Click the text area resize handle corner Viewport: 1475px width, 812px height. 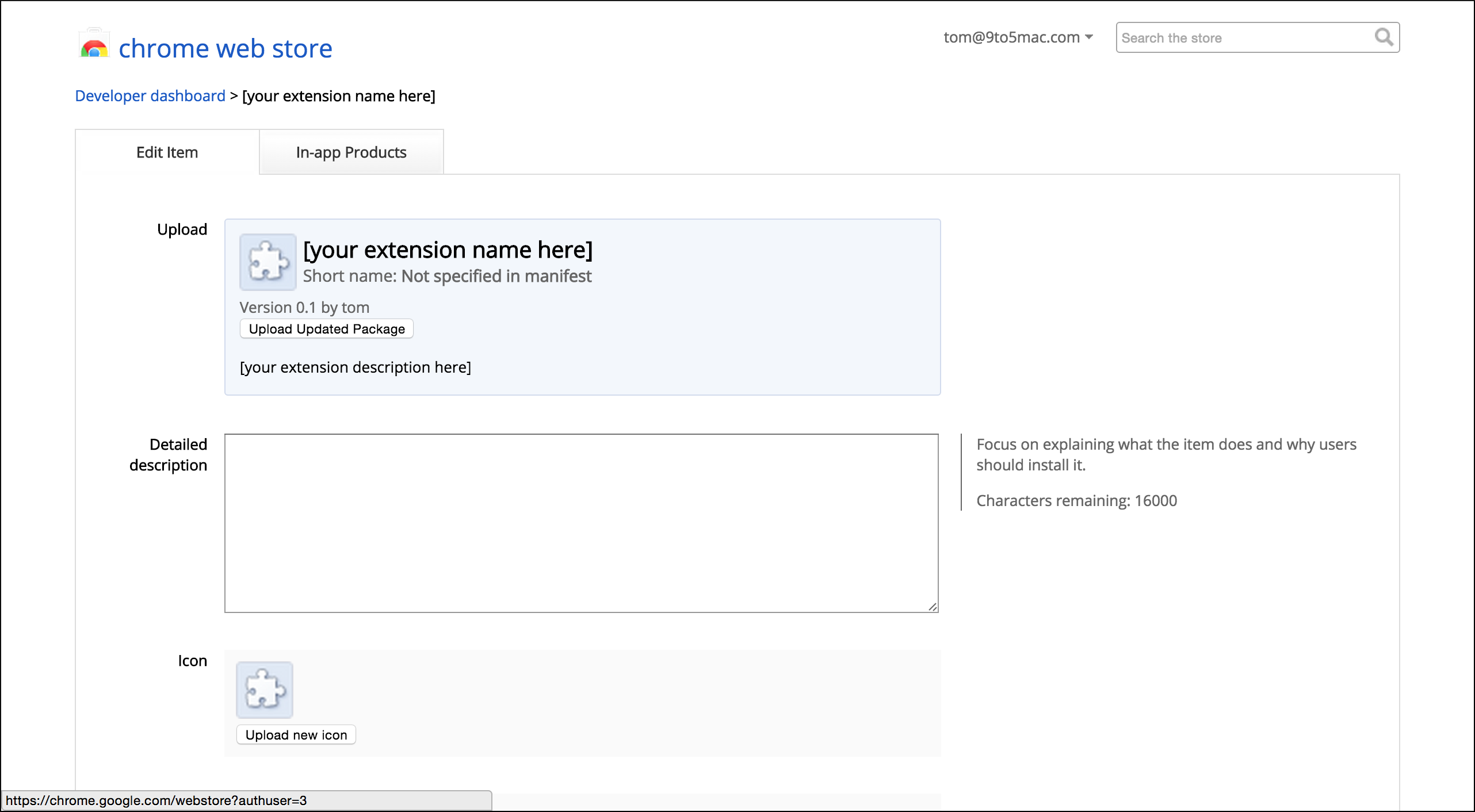(933, 607)
